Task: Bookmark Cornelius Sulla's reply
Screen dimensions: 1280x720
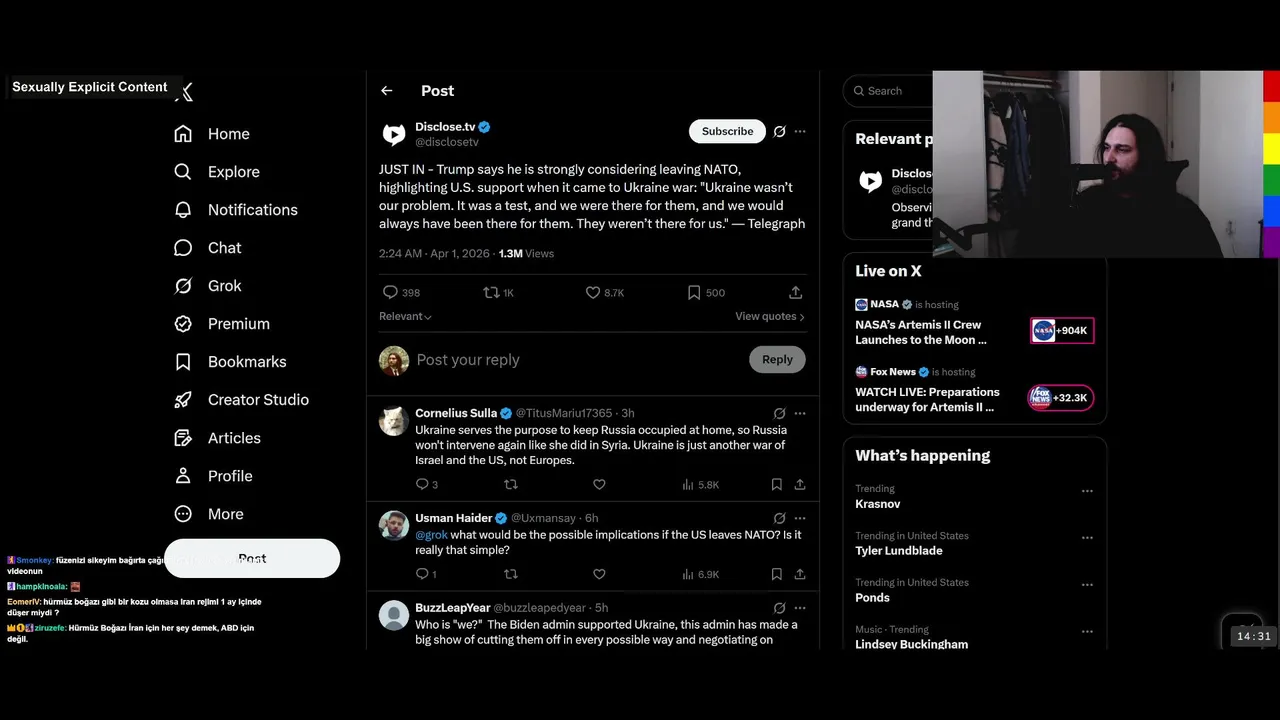Action: [776, 484]
